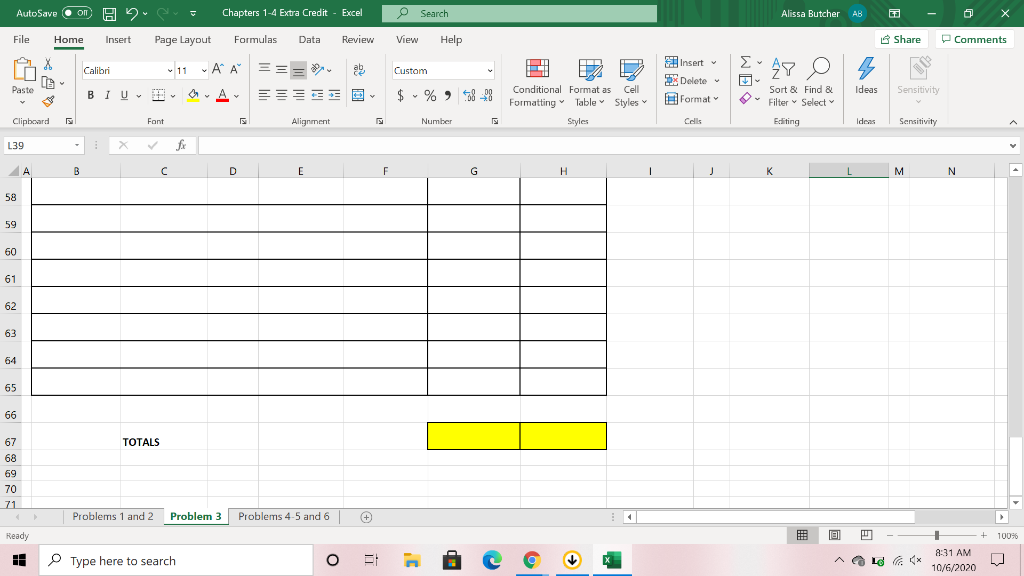Screen dimensions: 1024x576
Task: Switch to Page Layout view in status bar
Action: pos(835,536)
